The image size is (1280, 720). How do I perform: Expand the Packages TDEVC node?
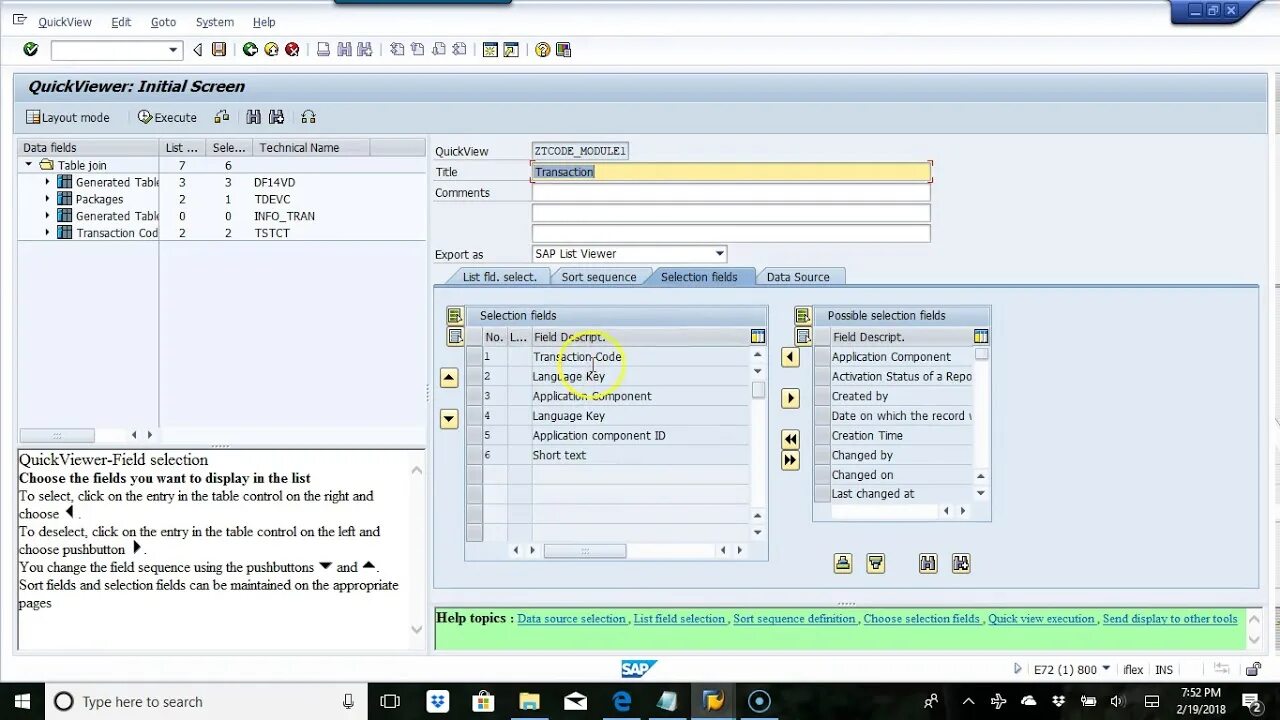[47, 199]
